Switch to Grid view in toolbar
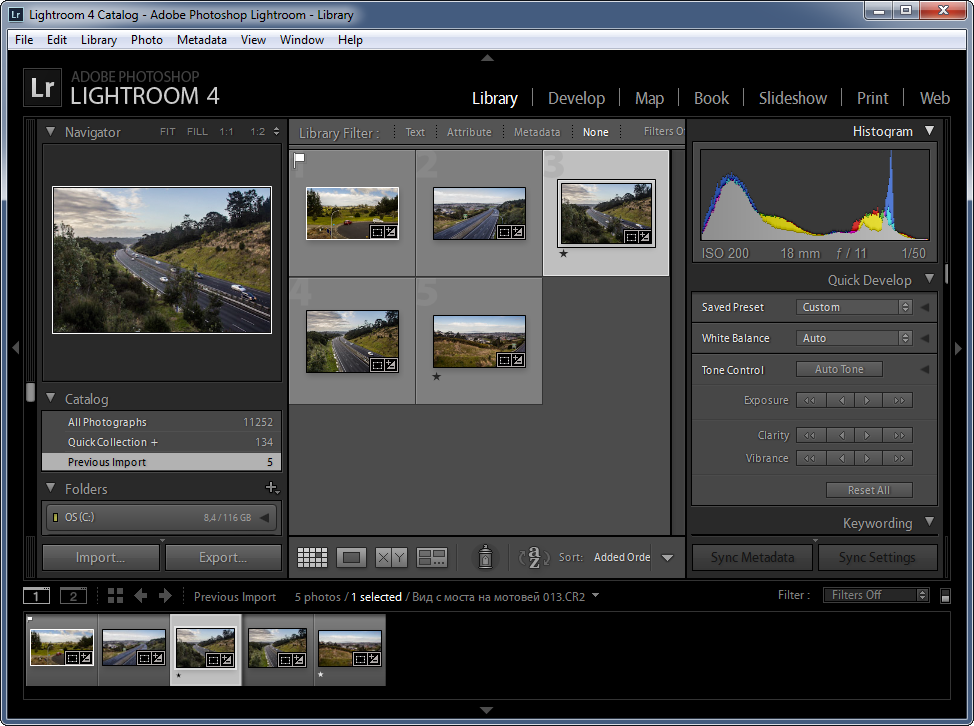This screenshot has width=974, height=726. click(x=313, y=557)
